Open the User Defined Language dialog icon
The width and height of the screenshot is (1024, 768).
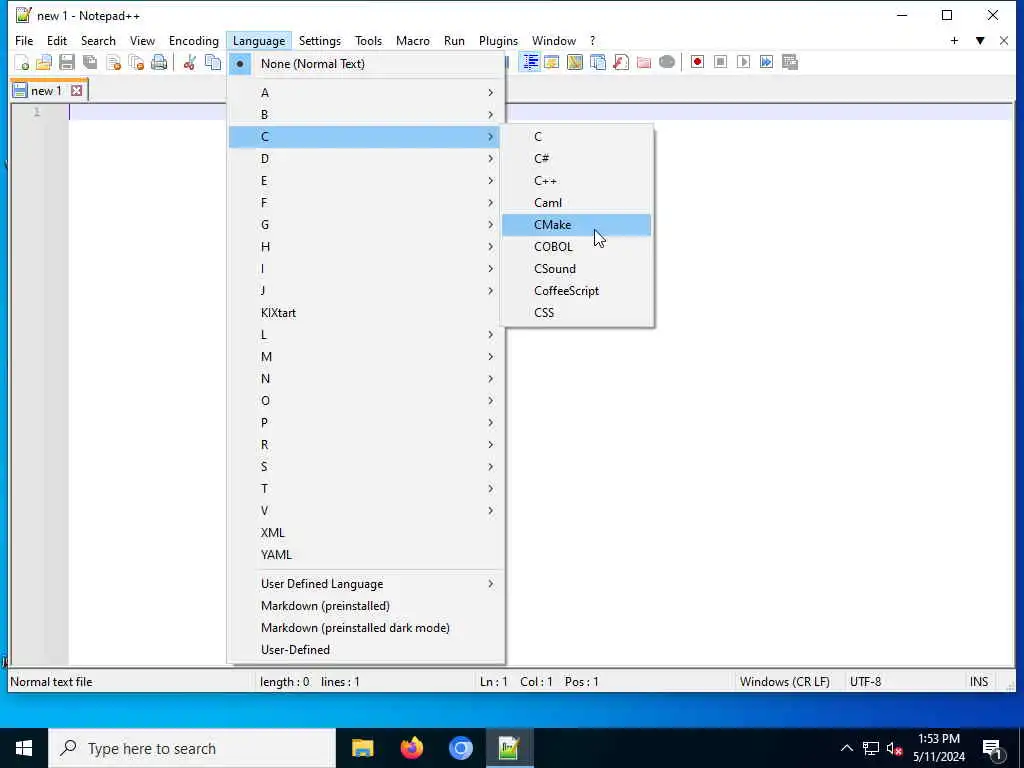coord(552,63)
